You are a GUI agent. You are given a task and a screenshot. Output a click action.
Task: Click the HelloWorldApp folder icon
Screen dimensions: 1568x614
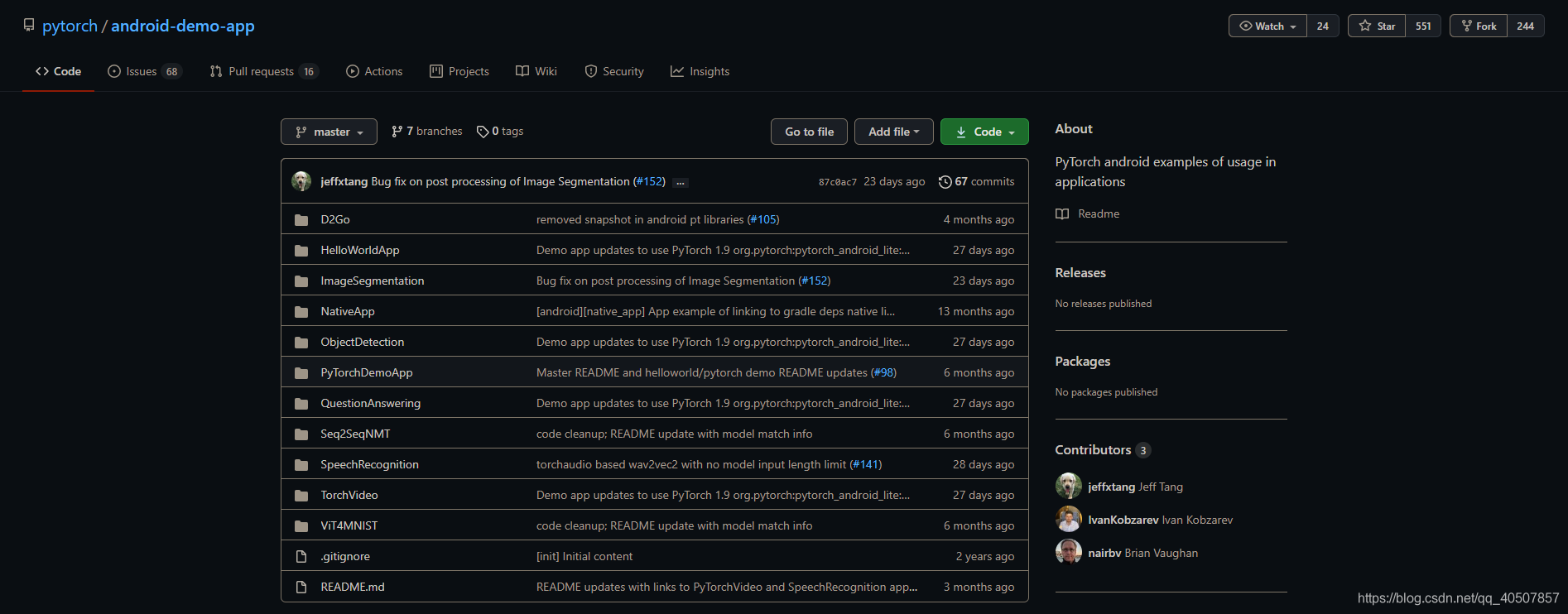point(301,250)
